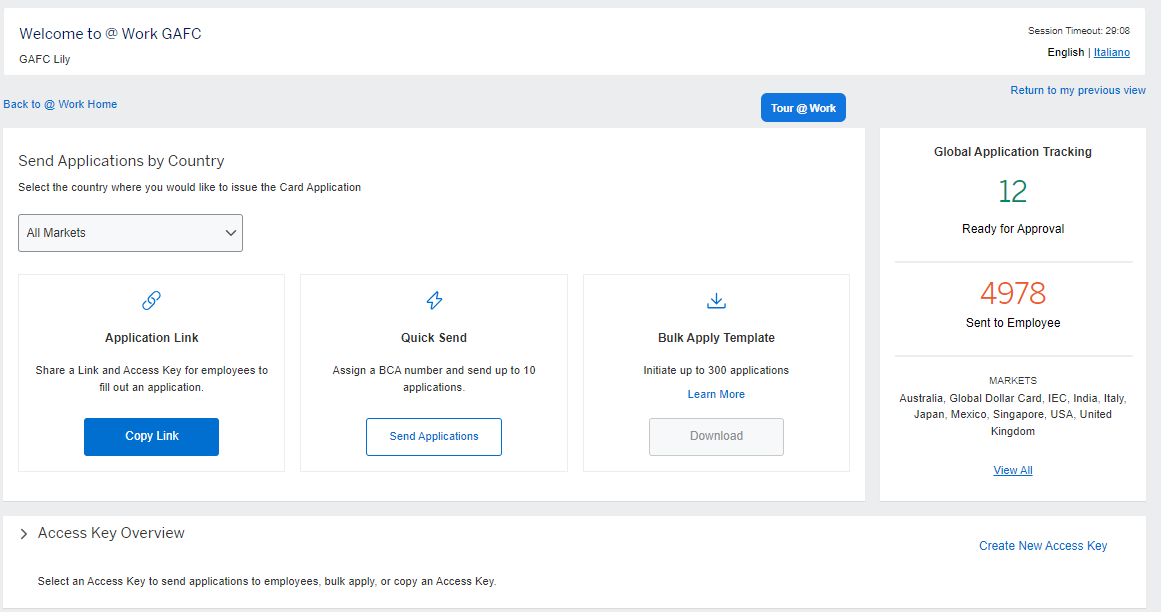Click the Application Link card title
Screen dimensions: 1161x612
click(152, 338)
